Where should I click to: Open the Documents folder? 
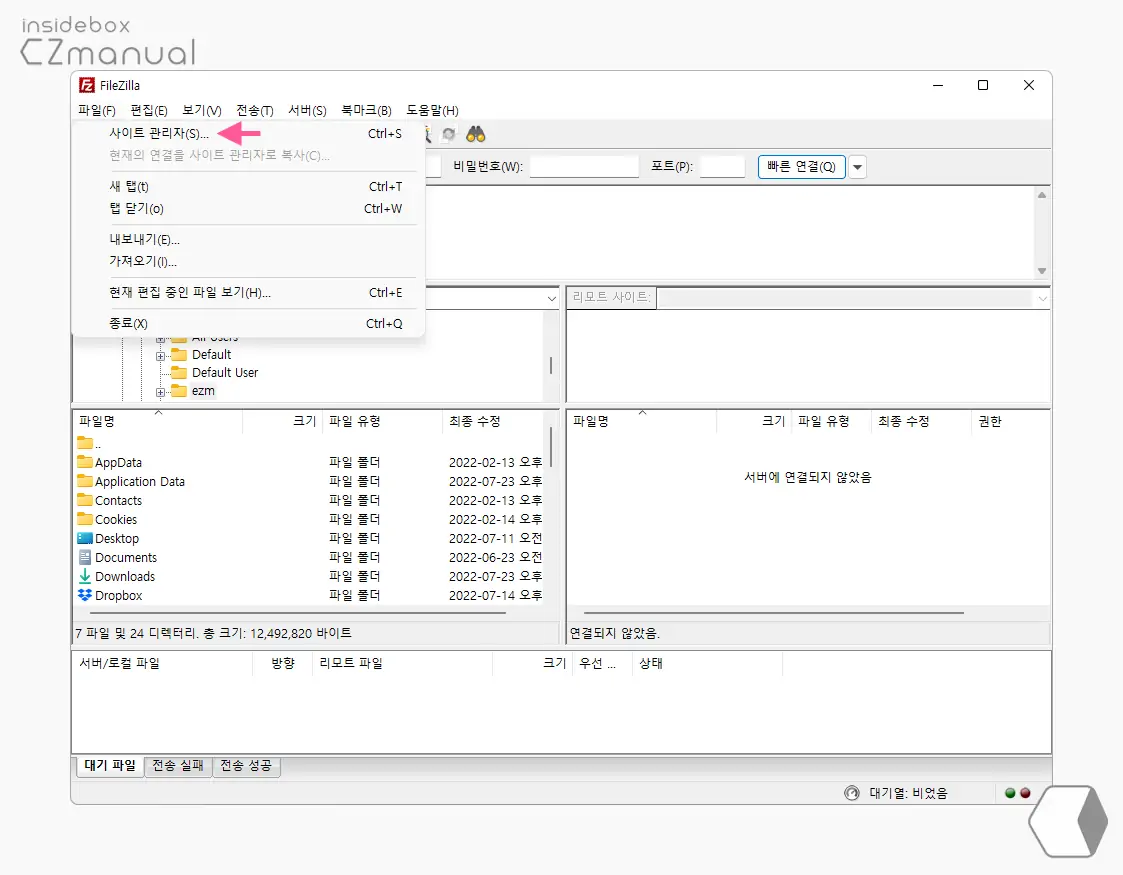tap(124, 557)
